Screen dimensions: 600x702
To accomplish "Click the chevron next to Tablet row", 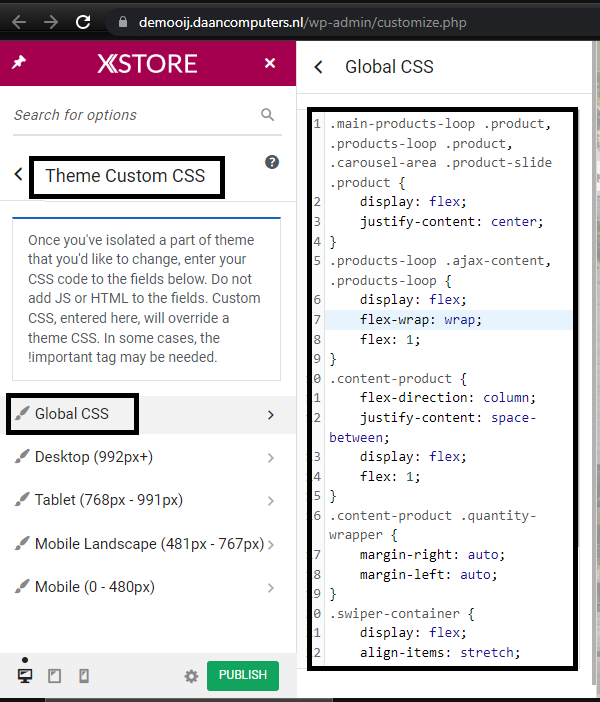I will (x=270, y=501).
